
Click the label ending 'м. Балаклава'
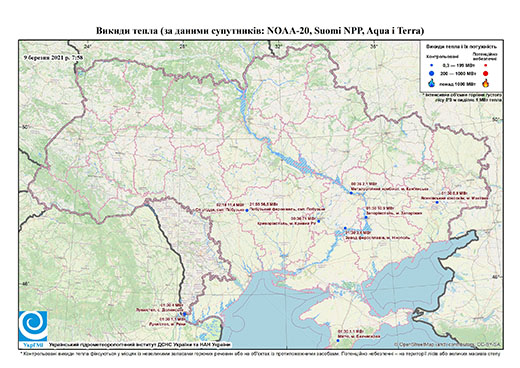[x=358, y=336]
